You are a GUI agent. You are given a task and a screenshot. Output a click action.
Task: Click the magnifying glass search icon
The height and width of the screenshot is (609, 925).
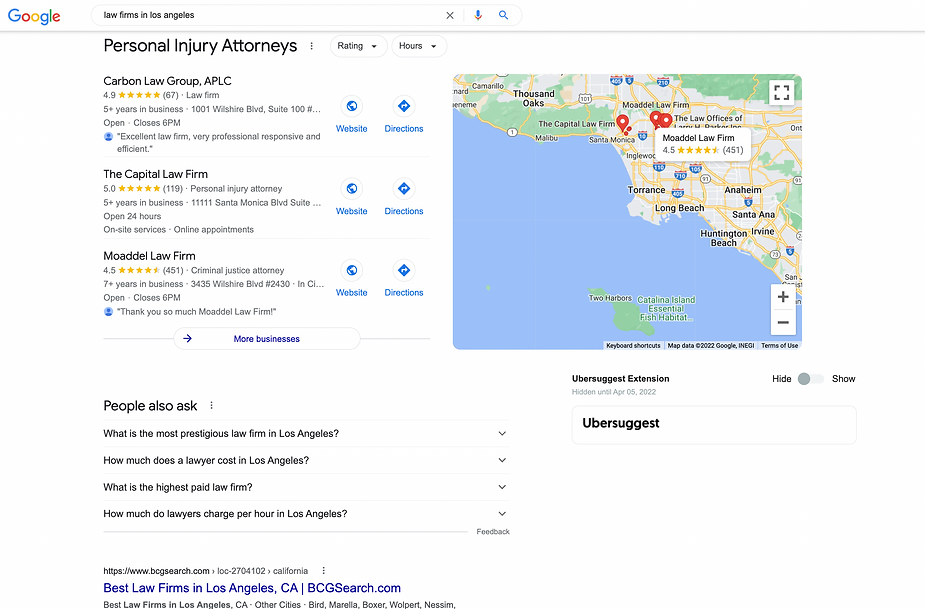pyautogui.click(x=503, y=15)
